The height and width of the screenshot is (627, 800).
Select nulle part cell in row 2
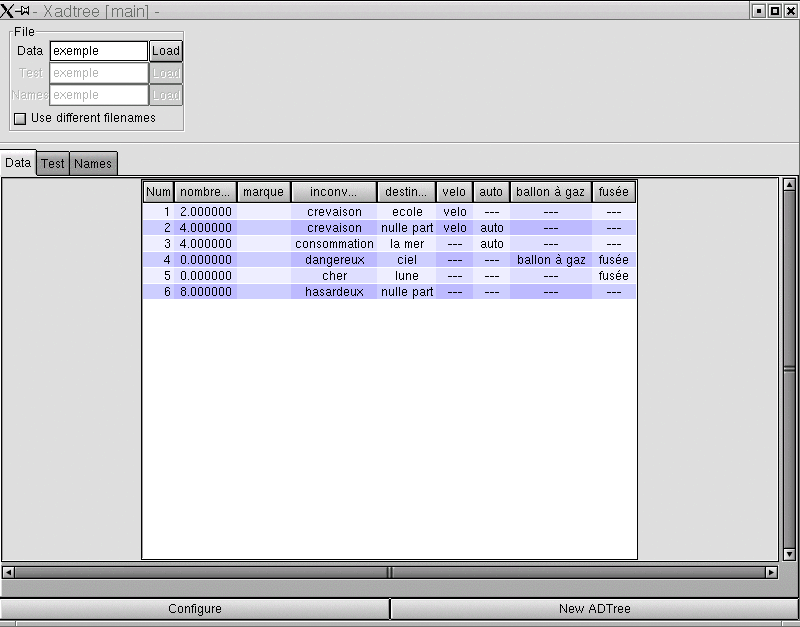[407, 228]
